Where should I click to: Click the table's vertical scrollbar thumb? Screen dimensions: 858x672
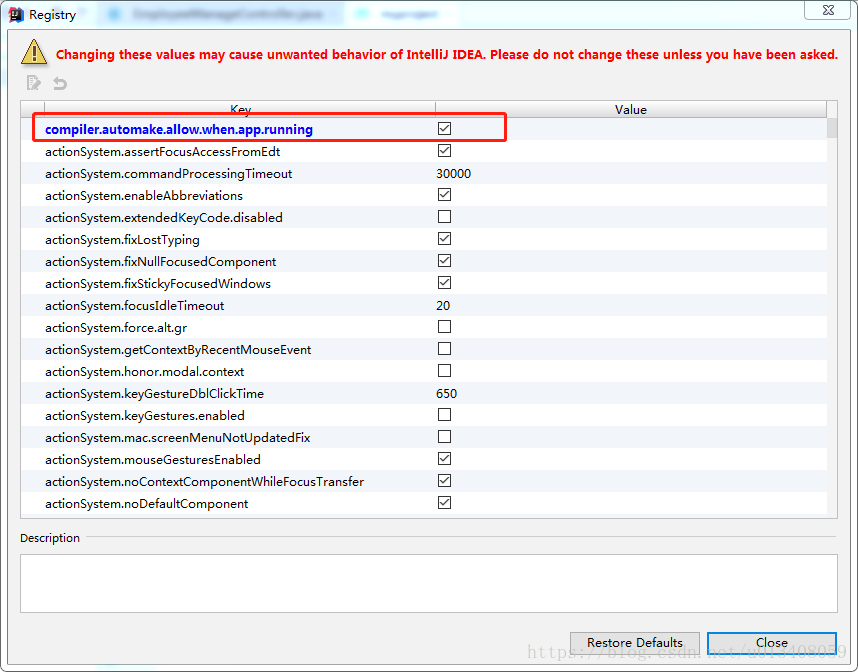832,128
